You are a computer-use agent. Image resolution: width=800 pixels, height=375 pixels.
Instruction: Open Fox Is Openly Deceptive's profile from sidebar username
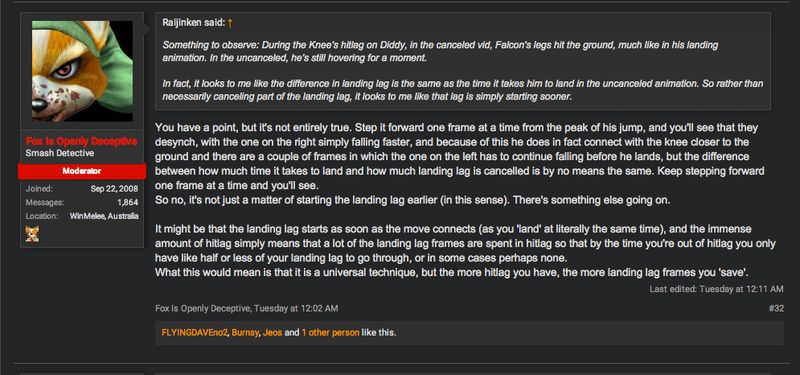coord(82,141)
